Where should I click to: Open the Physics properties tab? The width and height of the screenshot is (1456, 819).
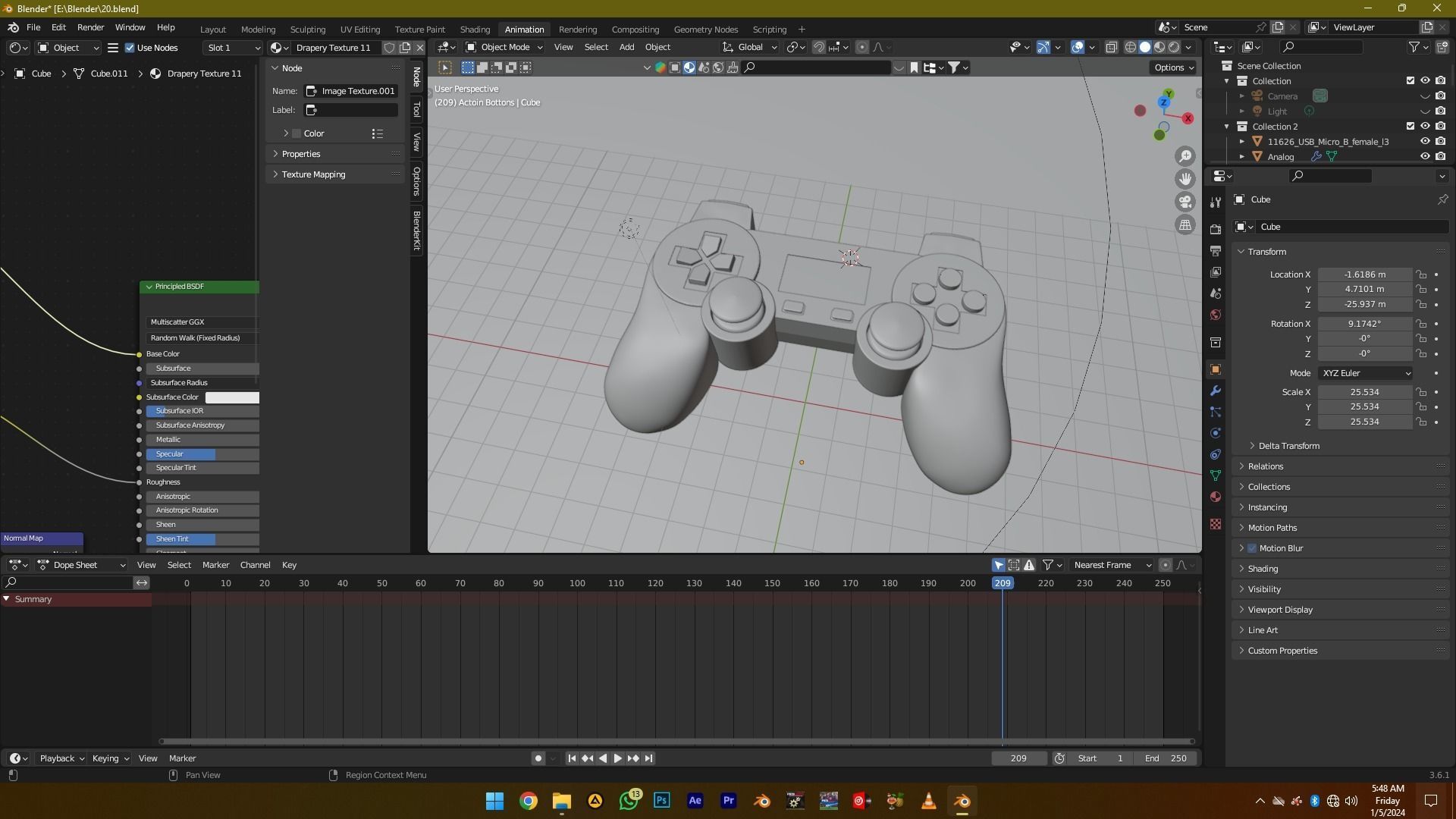(x=1216, y=433)
